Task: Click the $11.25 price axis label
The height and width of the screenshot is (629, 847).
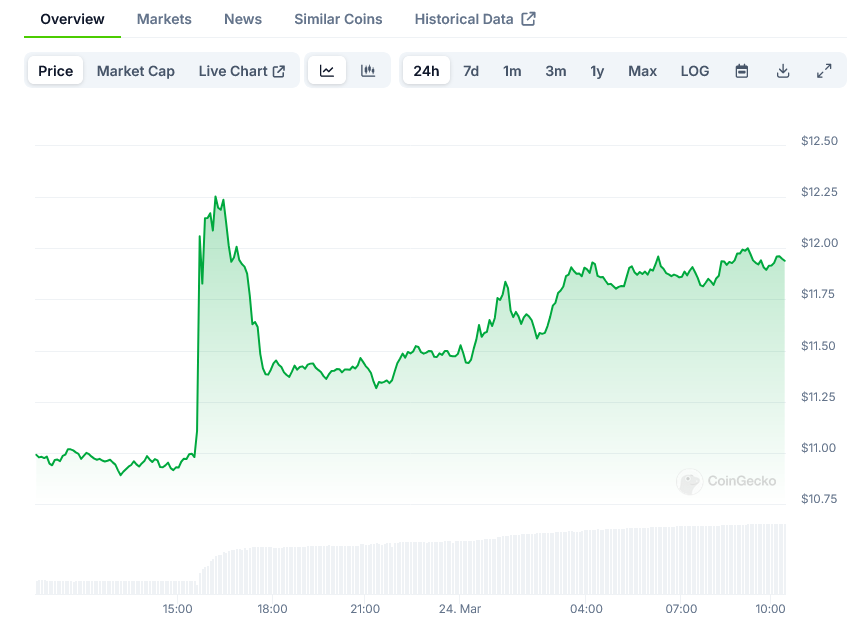Action: [818, 397]
